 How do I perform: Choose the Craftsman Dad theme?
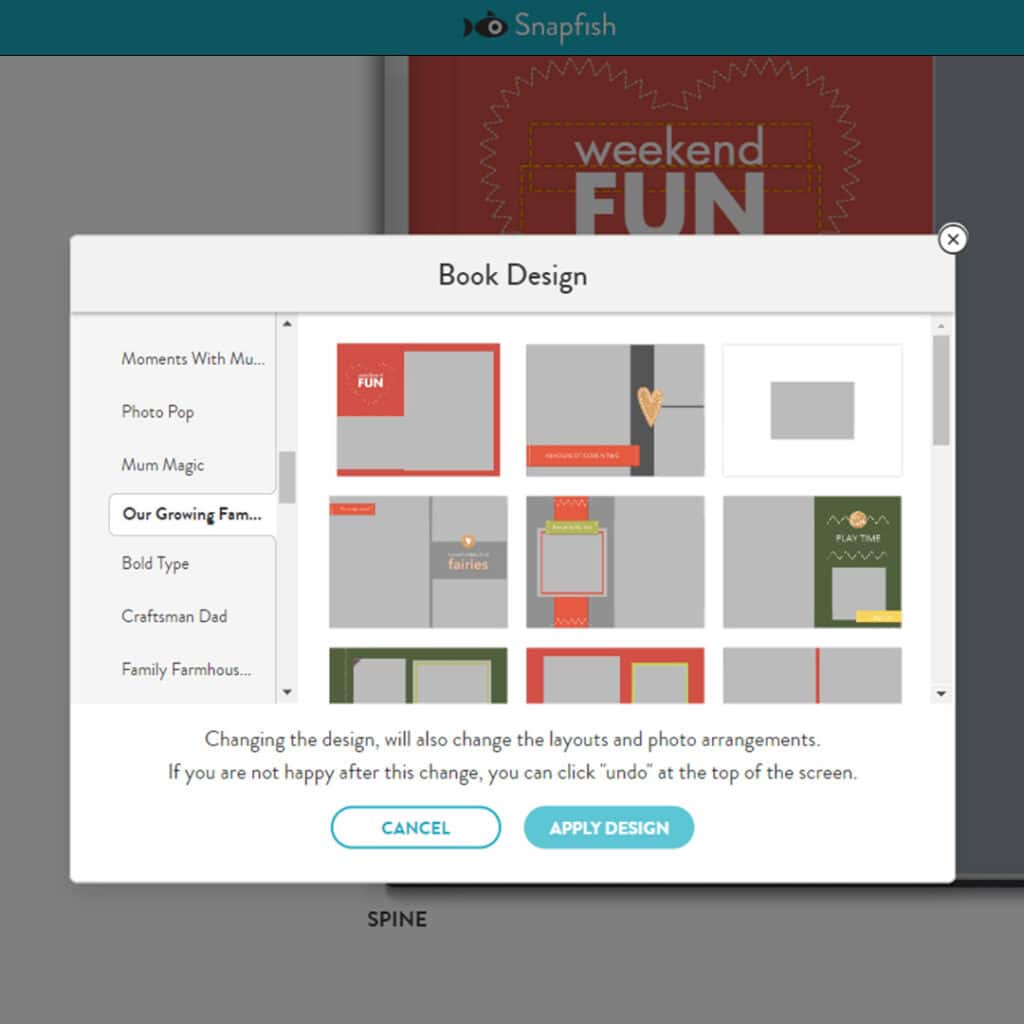tap(174, 616)
